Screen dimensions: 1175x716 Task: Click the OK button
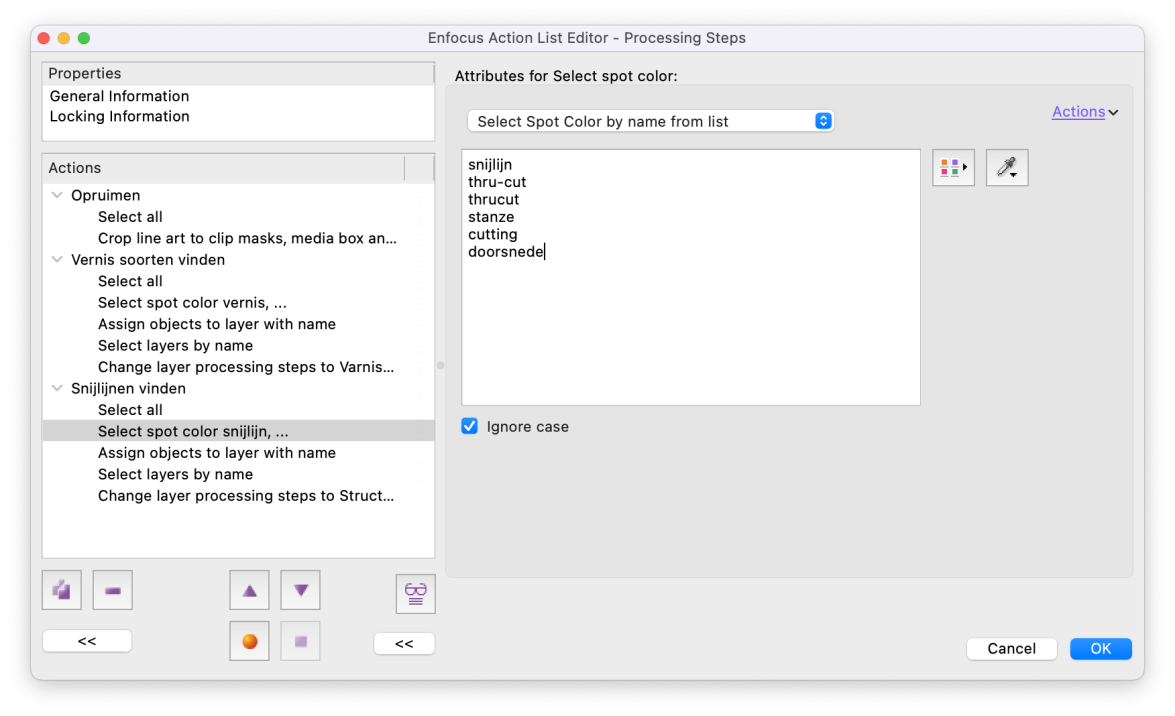point(1100,649)
